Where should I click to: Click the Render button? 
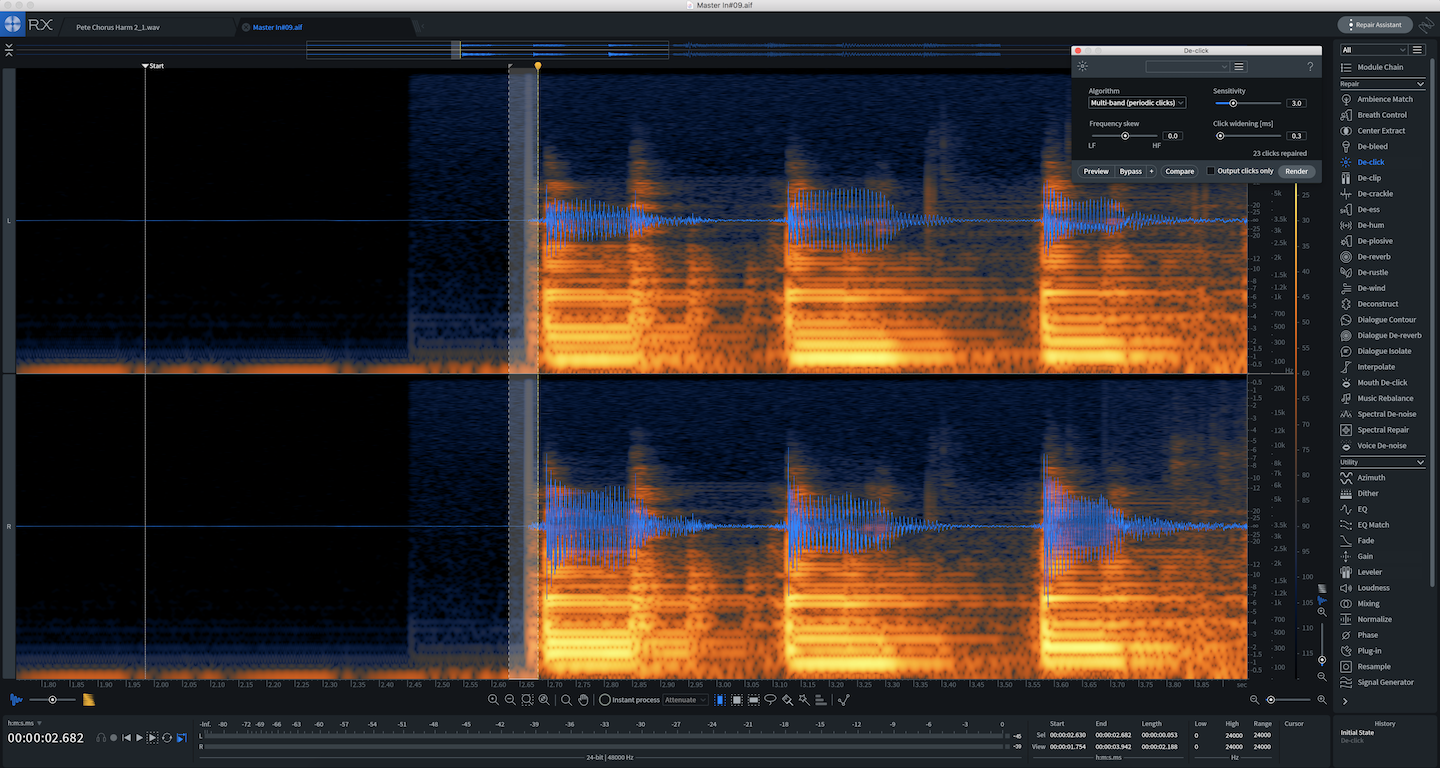click(1296, 171)
